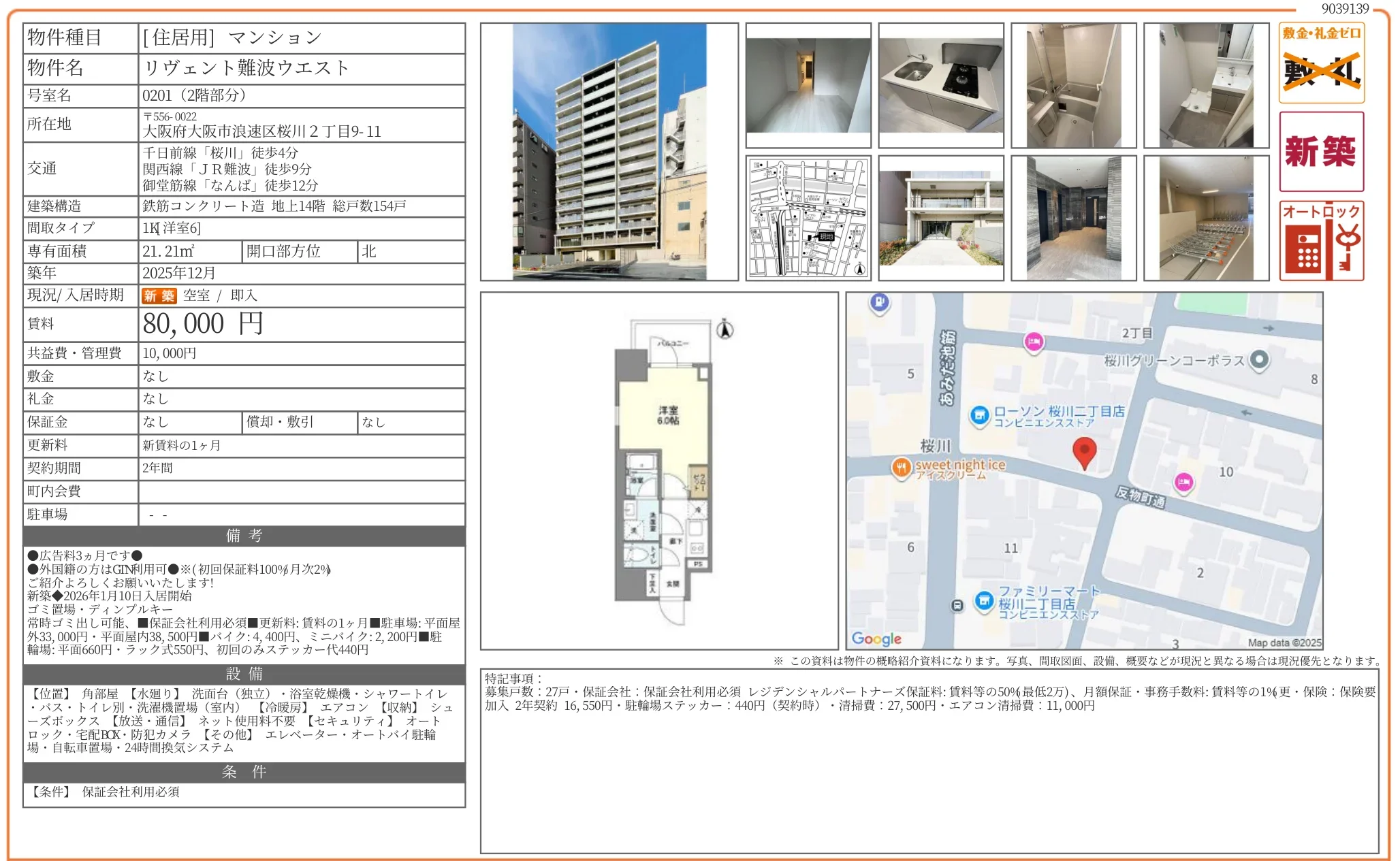Open the local area map sketch thumbnail
This screenshot has height=861, width=1400.
(x=808, y=218)
